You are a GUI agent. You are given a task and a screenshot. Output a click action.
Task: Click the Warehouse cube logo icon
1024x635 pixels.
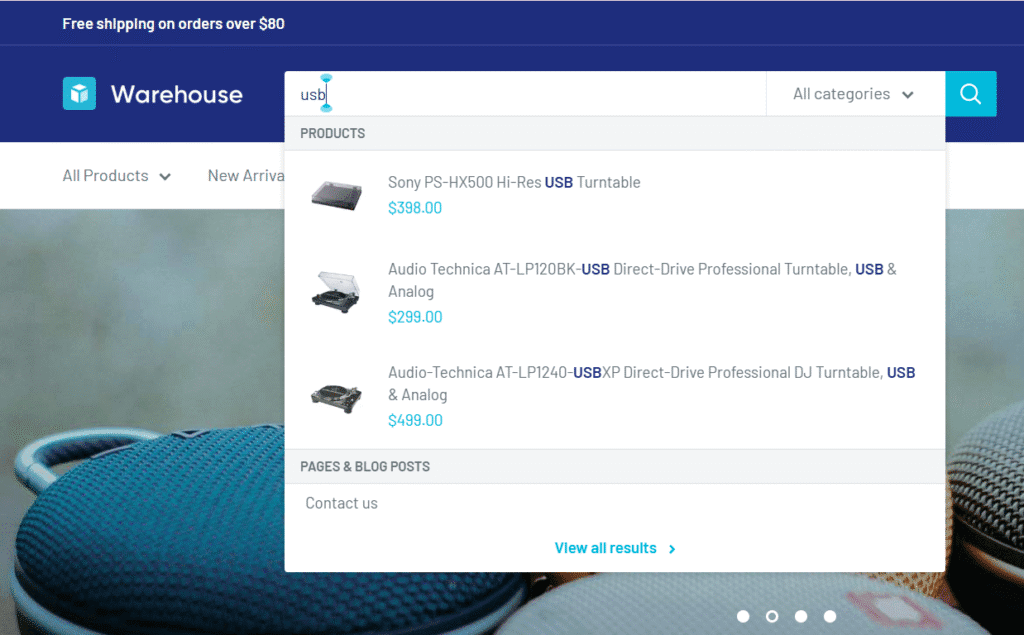coord(77,93)
